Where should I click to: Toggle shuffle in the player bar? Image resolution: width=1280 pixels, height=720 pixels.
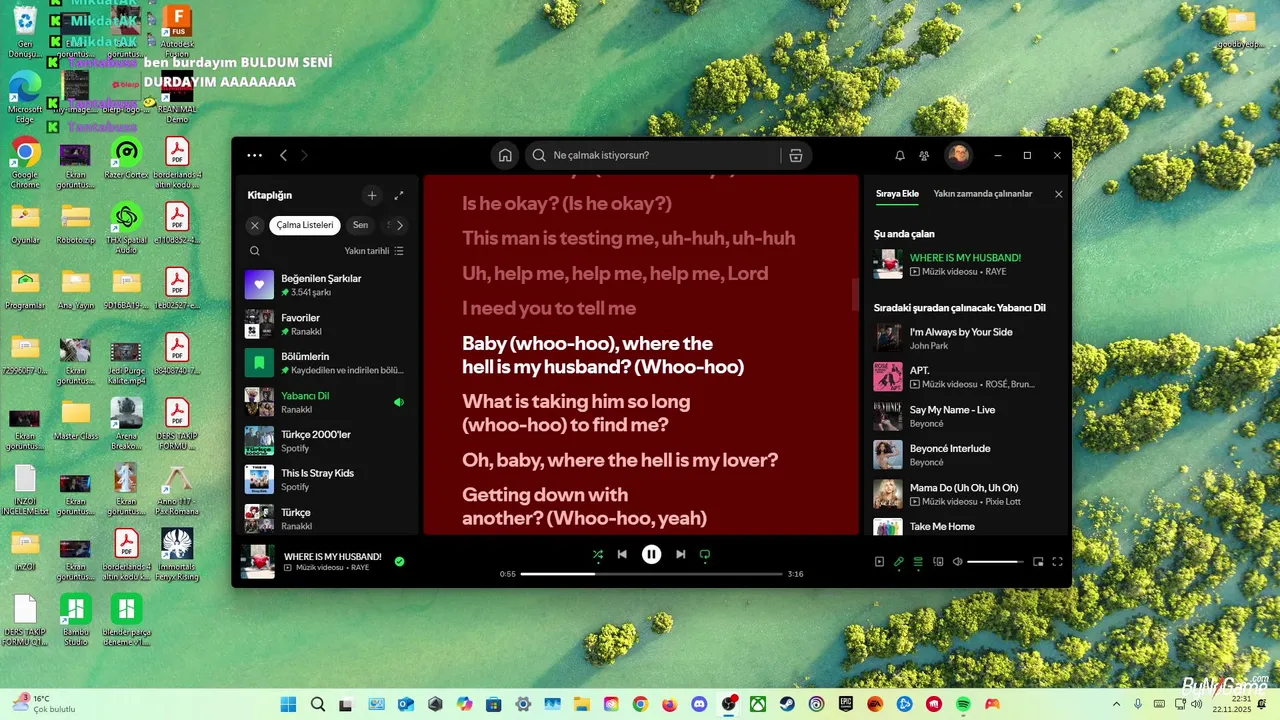point(597,554)
